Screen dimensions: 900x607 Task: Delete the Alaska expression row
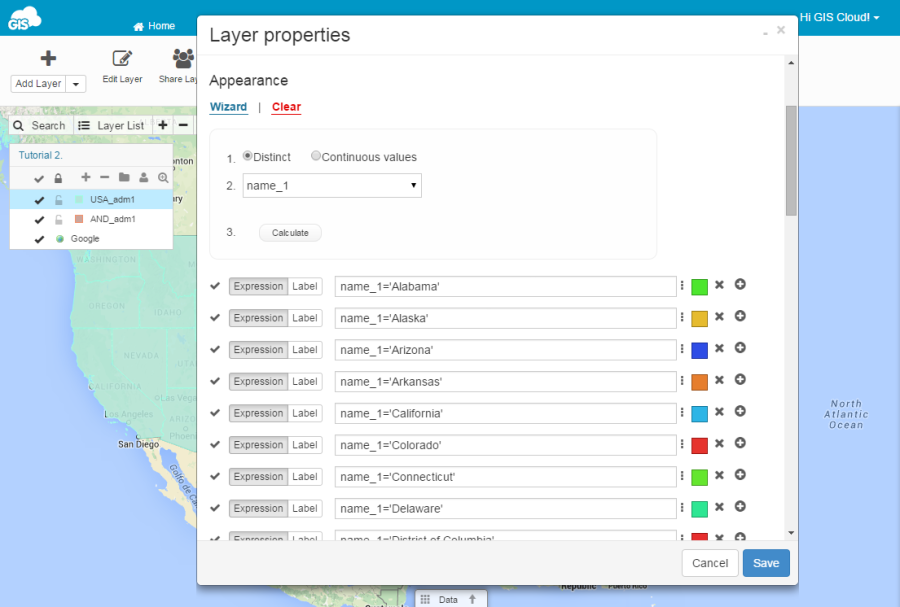[719, 316]
